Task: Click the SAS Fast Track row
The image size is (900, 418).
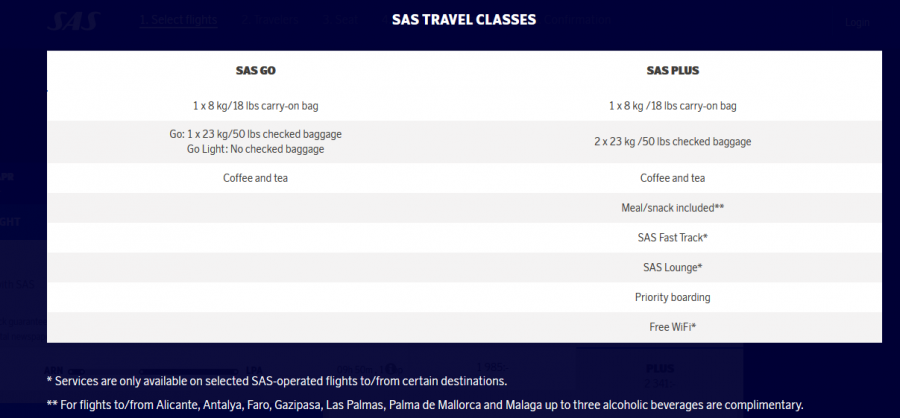Action: [673, 238]
